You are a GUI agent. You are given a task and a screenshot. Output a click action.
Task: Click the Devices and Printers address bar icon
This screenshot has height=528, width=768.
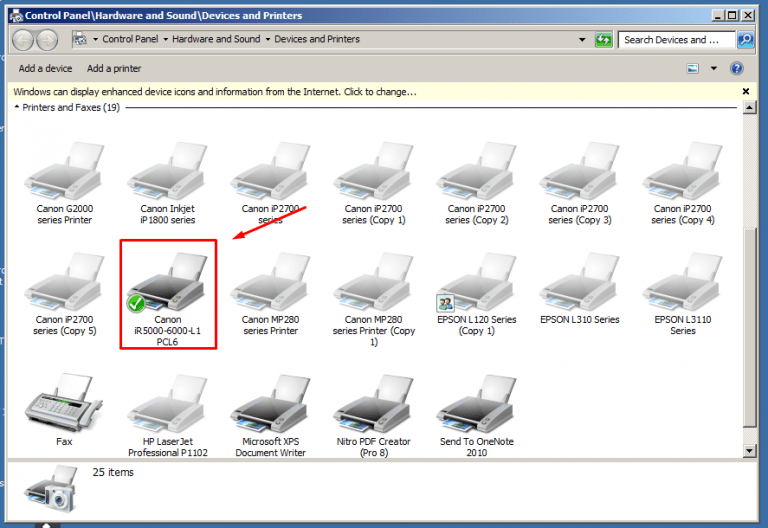click(80, 39)
